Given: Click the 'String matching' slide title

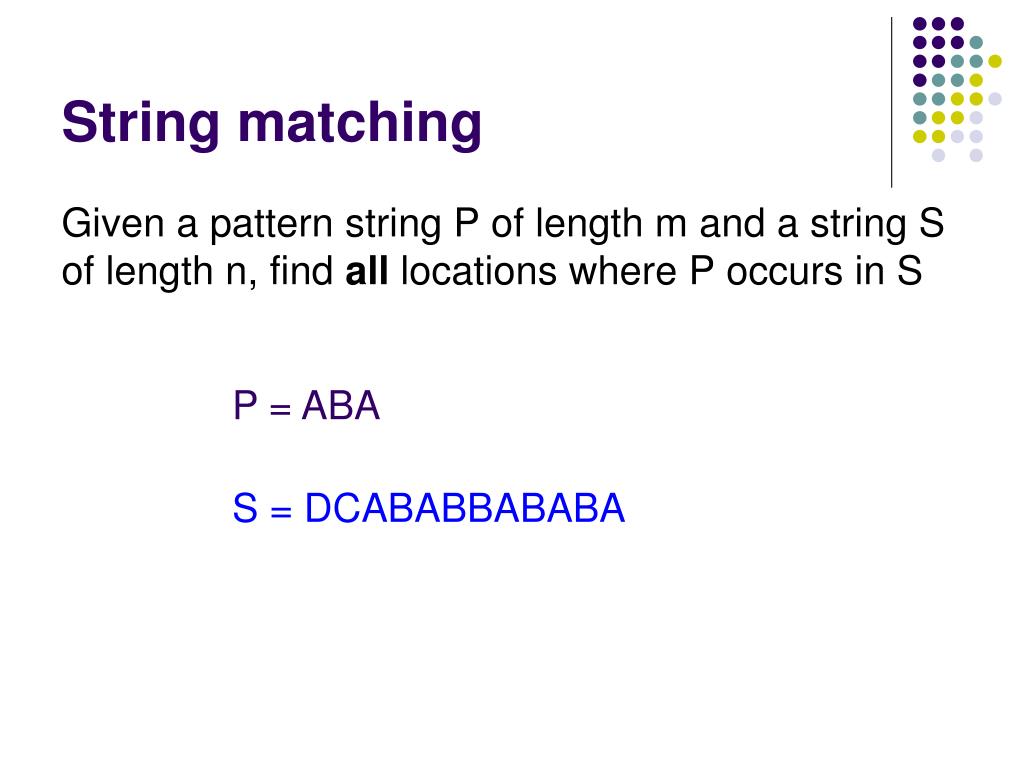Looking at the screenshot, I should pyautogui.click(x=272, y=123).
